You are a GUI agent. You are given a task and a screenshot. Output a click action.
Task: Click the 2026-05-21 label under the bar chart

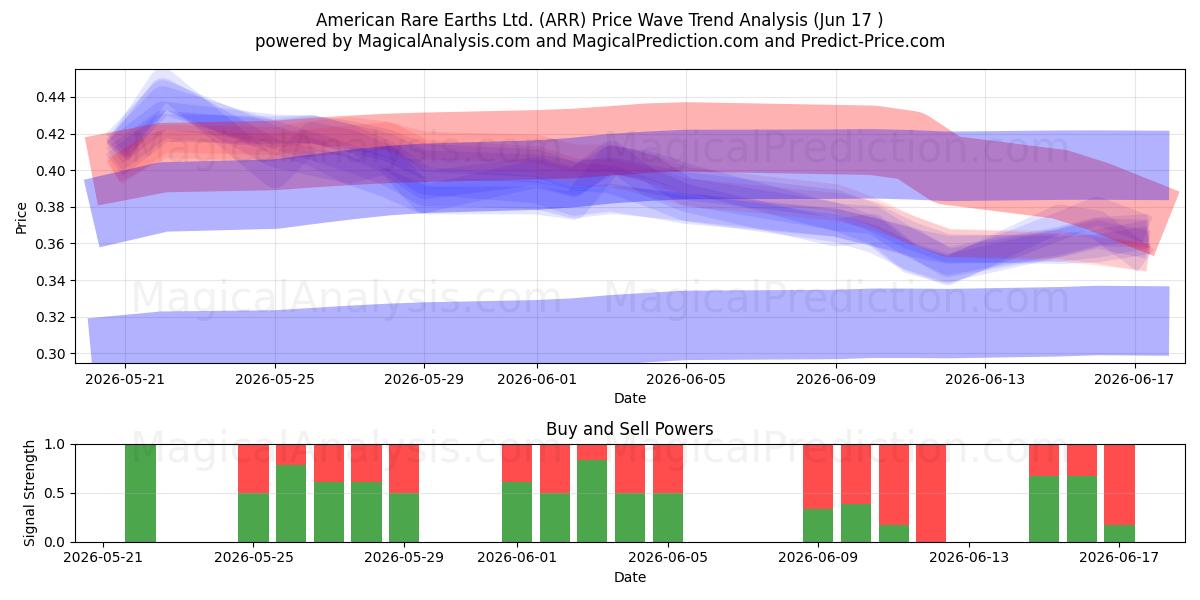(x=103, y=558)
